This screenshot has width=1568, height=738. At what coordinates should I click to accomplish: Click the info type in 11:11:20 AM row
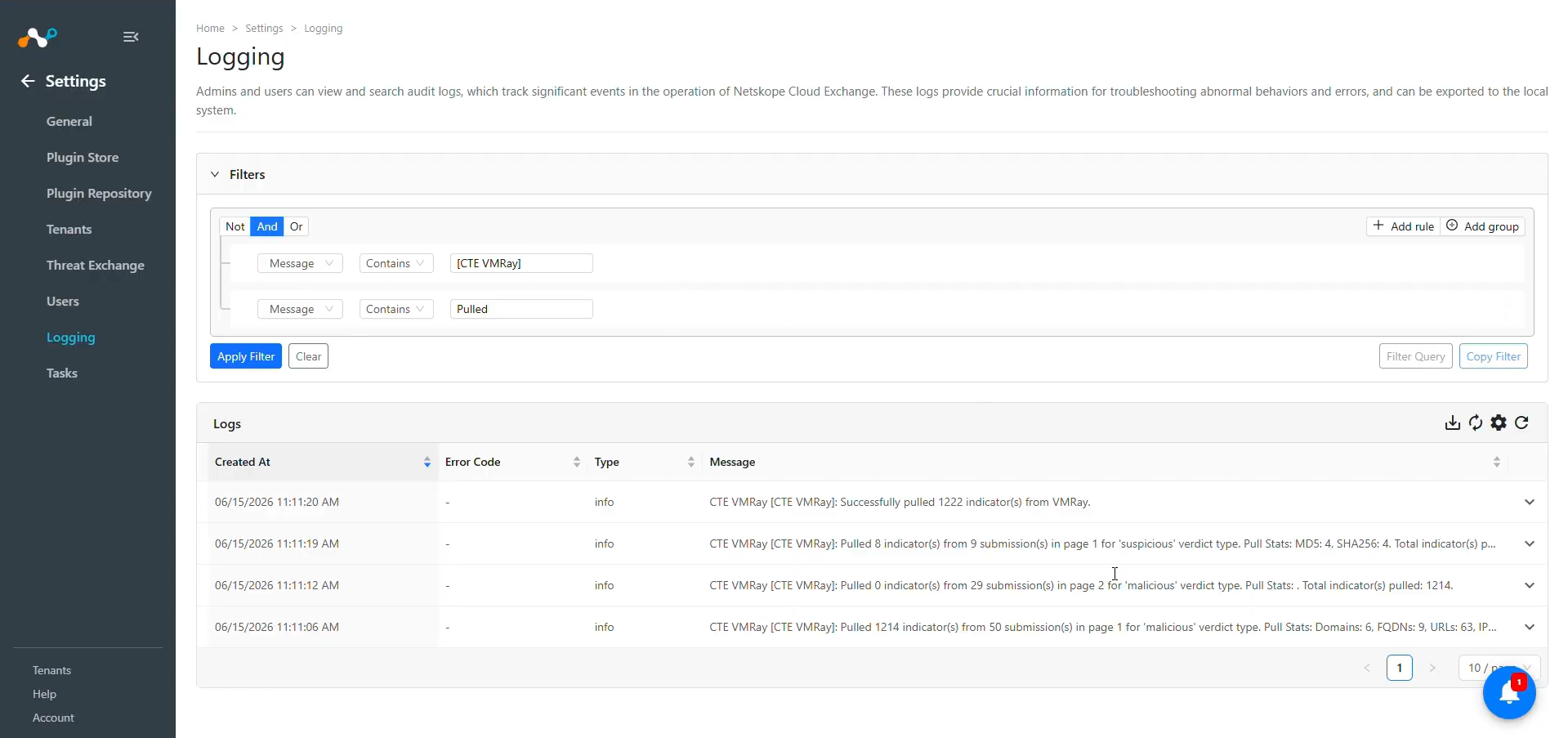pos(604,502)
